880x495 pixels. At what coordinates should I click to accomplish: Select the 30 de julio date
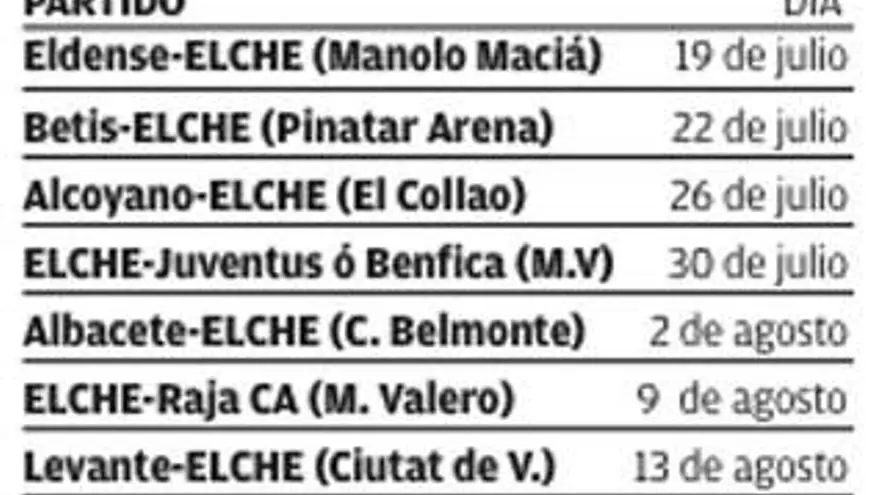[x=759, y=264]
